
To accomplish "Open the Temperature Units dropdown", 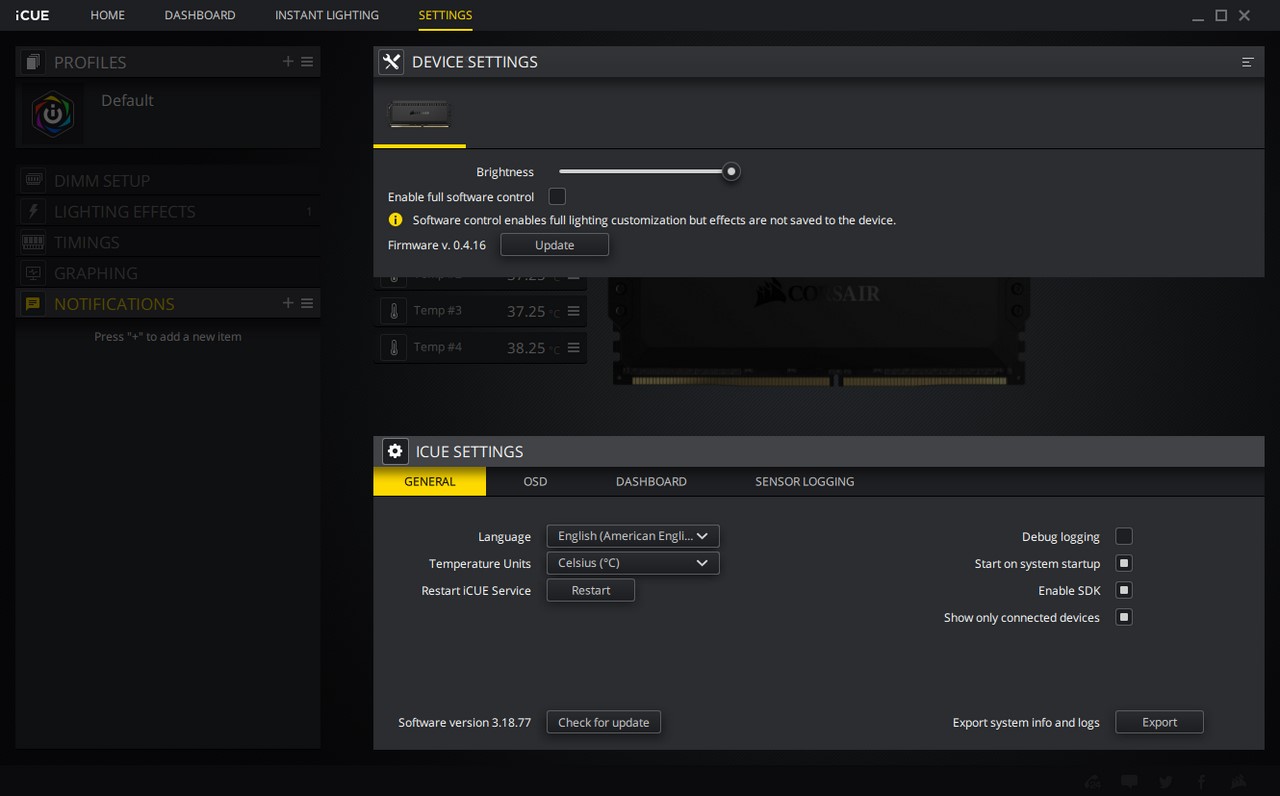I will (x=633, y=563).
